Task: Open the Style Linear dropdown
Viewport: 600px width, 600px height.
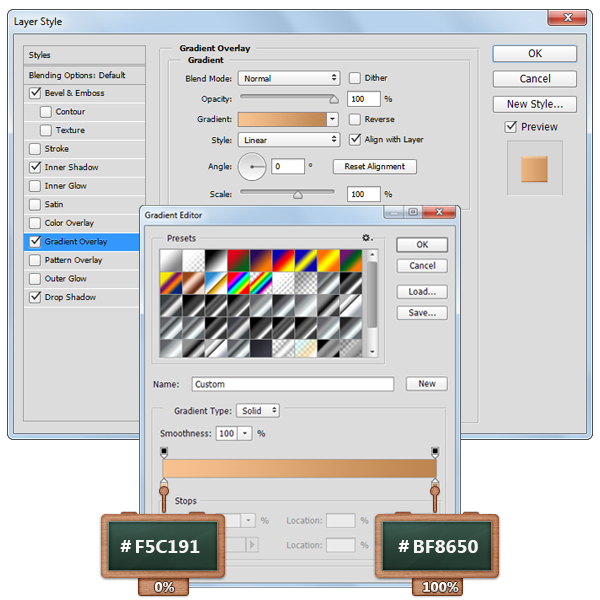Action: point(290,140)
